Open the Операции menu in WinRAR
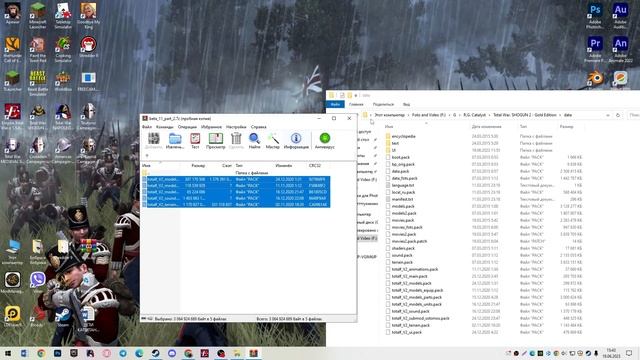This screenshot has height=360, width=640. tap(187, 127)
